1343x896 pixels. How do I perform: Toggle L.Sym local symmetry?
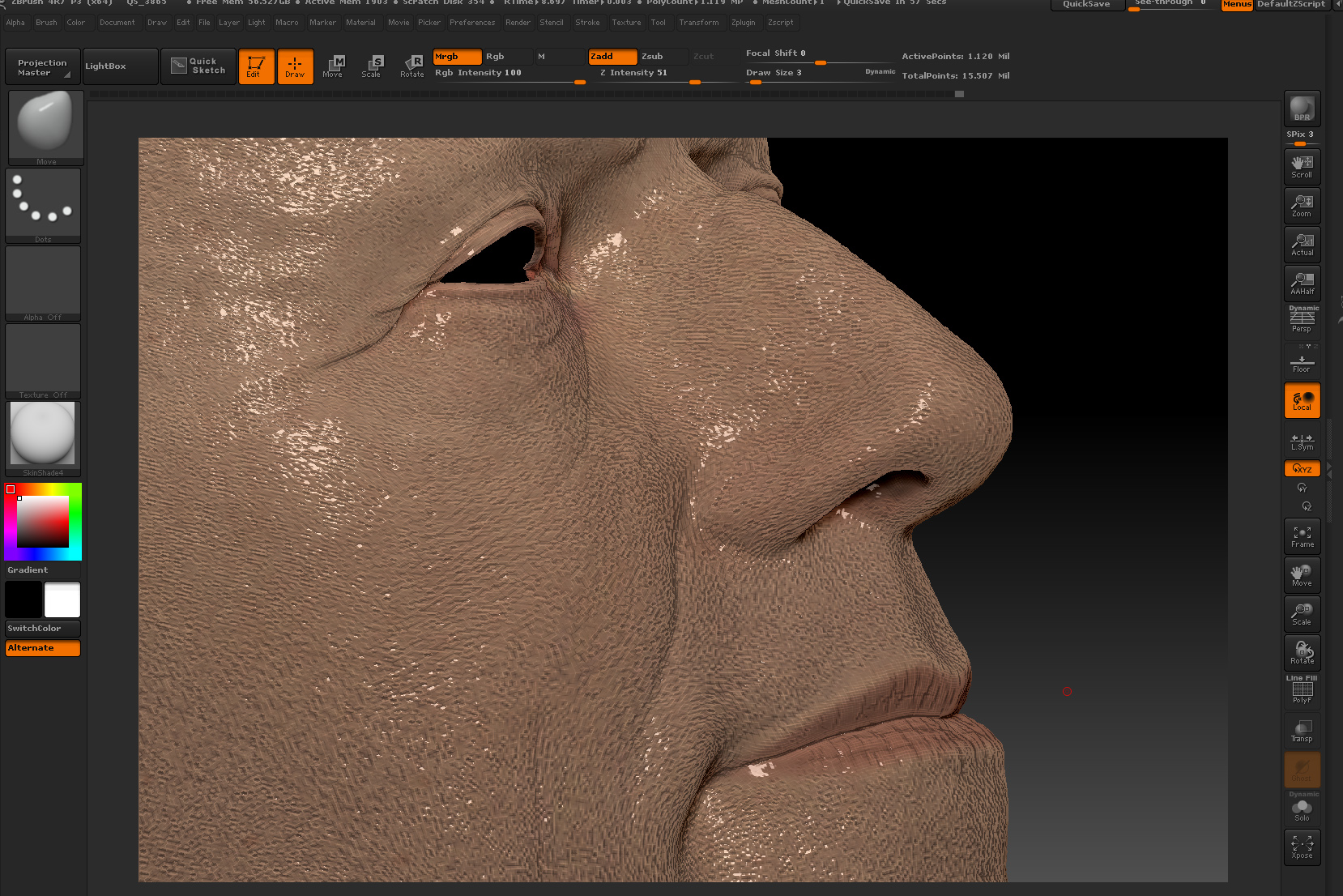[1302, 442]
